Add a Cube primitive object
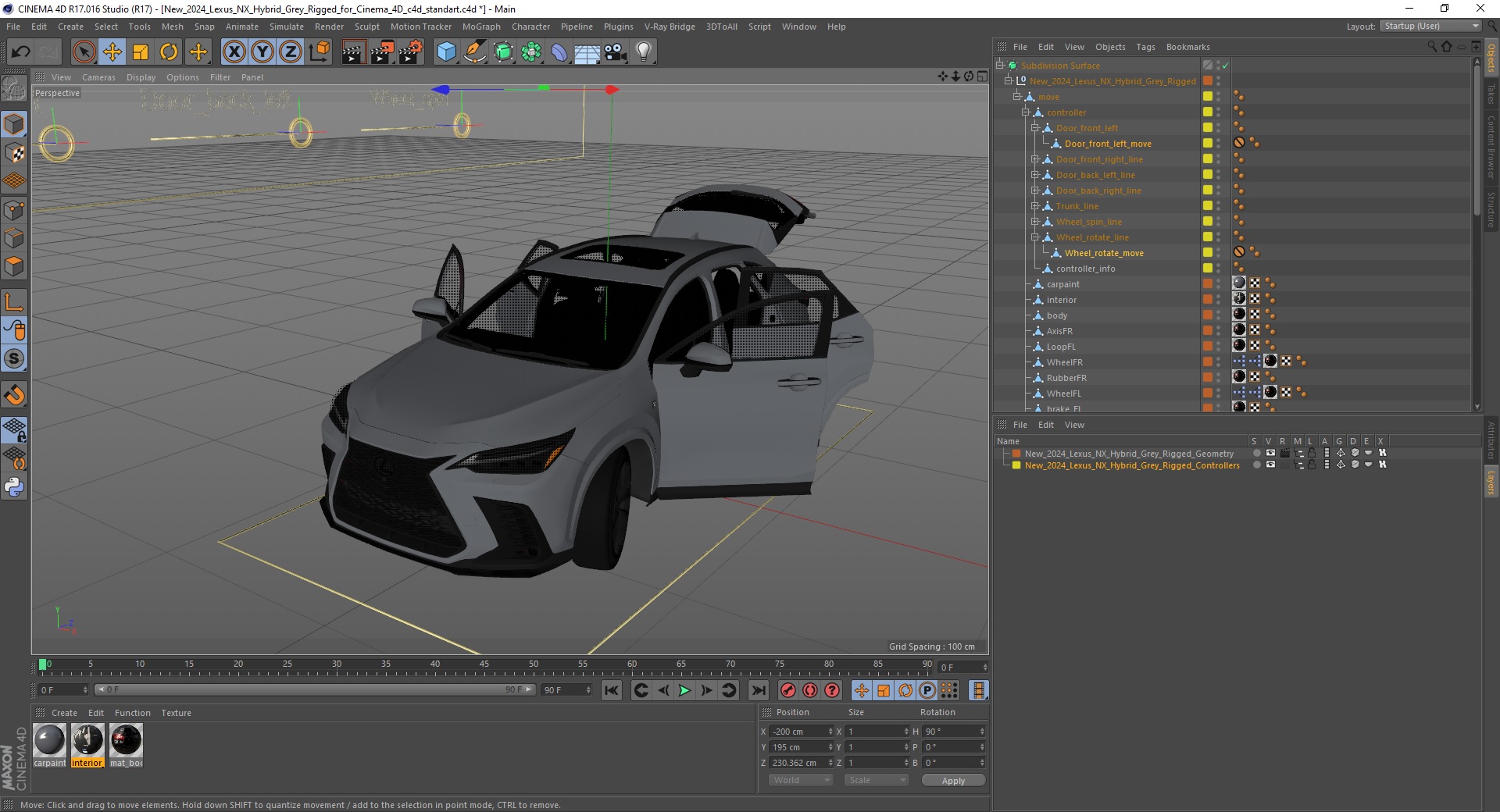The image size is (1500, 812). pos(446,52)
